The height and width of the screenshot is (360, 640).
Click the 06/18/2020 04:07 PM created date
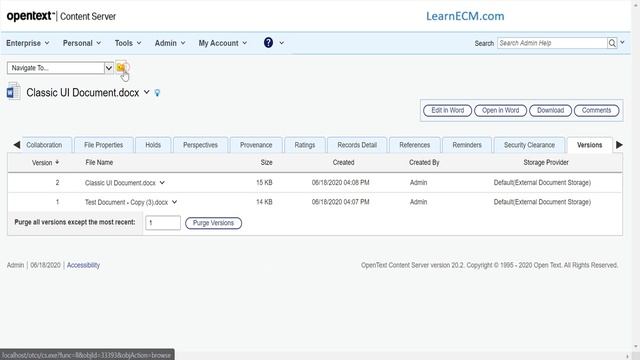click(340, 202)
